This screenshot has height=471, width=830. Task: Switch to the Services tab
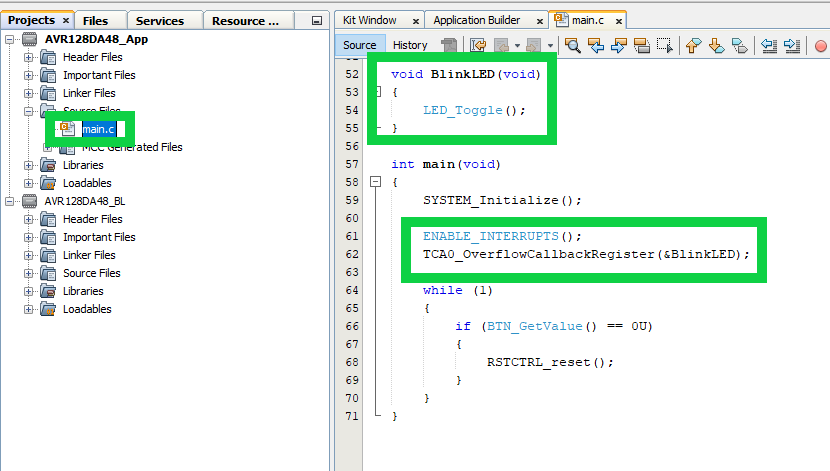pos(160,20)
